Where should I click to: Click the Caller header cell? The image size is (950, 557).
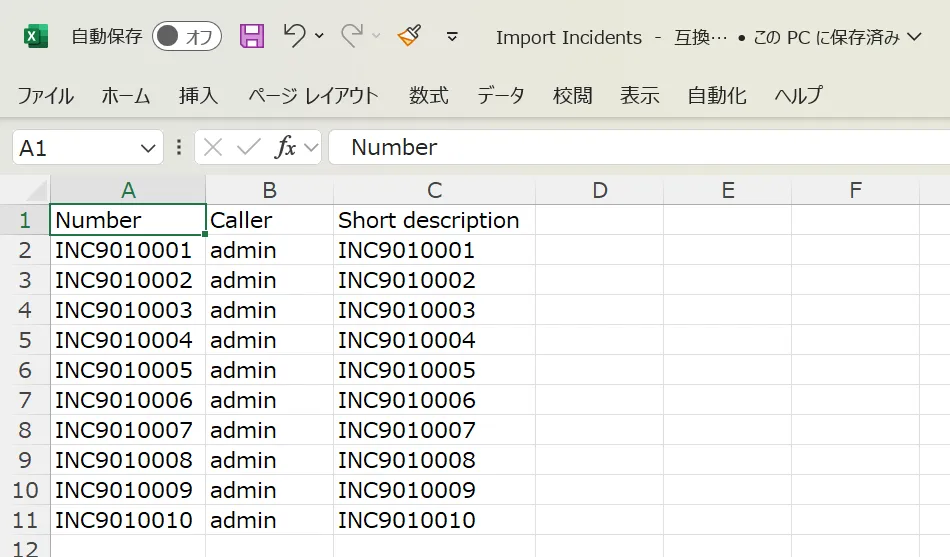270,220
